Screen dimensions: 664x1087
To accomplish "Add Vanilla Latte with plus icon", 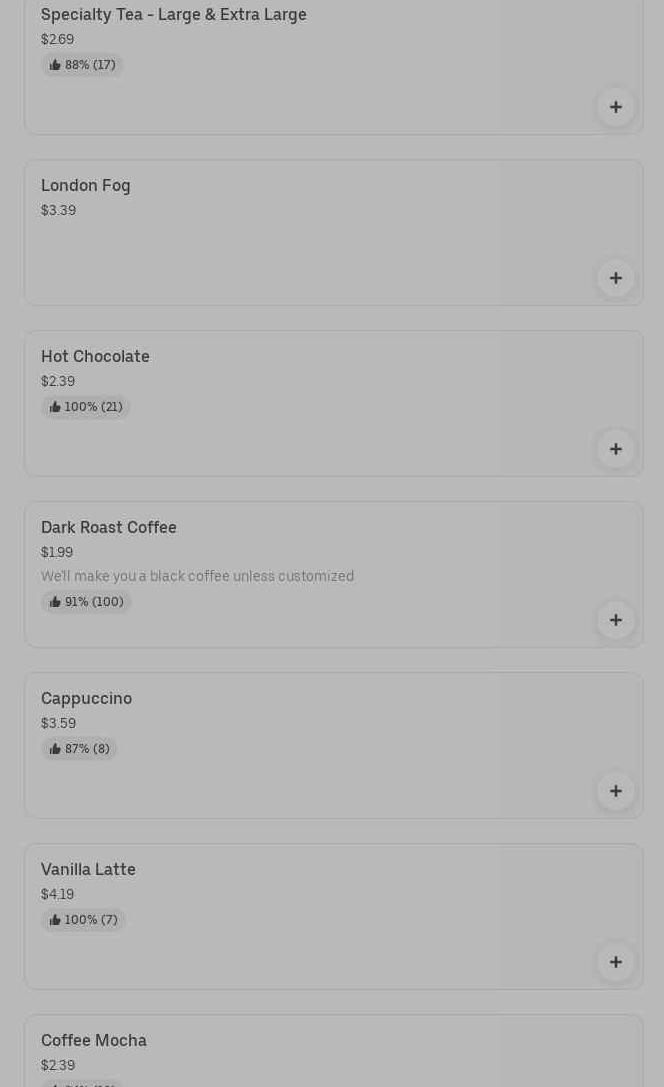I will (615, 962).
